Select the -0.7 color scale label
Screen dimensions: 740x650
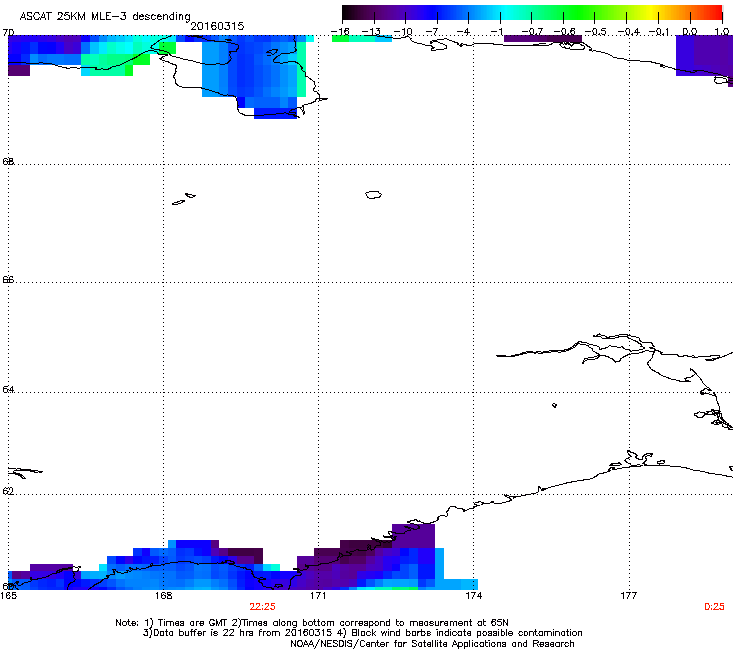point(532,32)
